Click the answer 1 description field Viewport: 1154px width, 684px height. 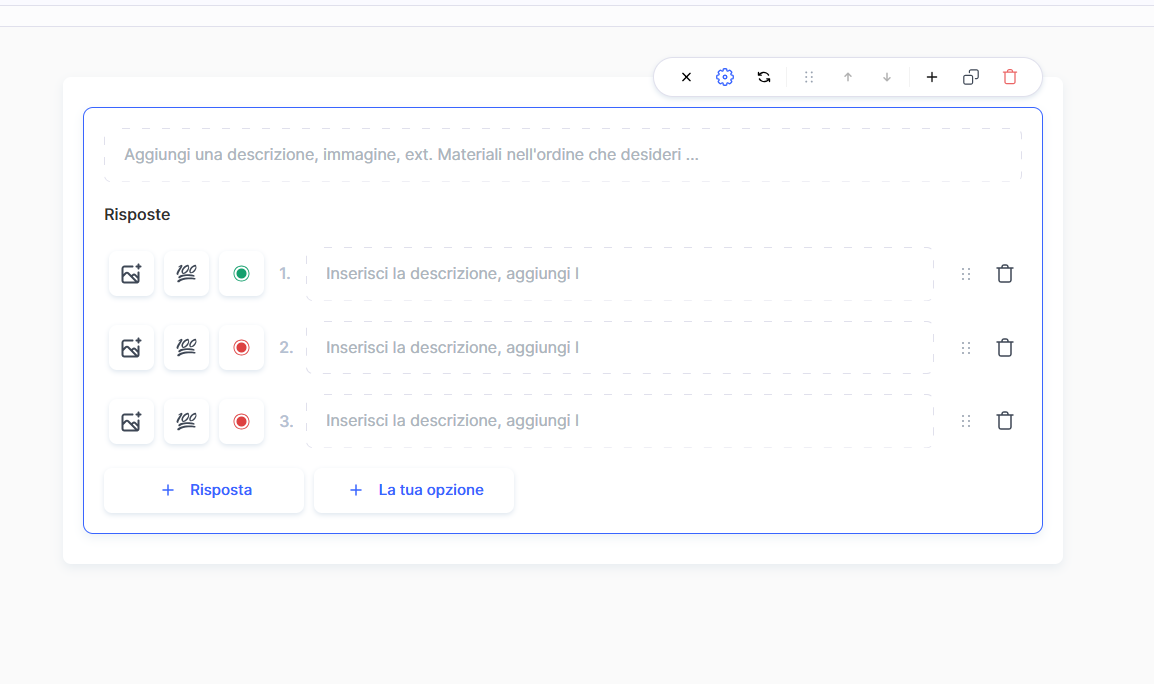tap(620, 274)
